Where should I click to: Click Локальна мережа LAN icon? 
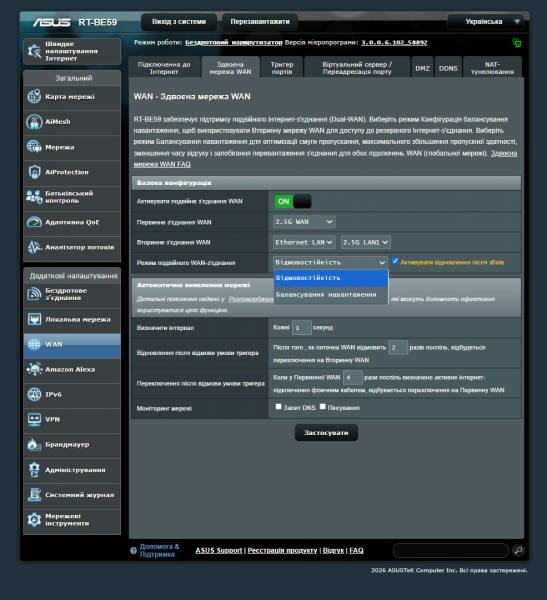point(34,319)
